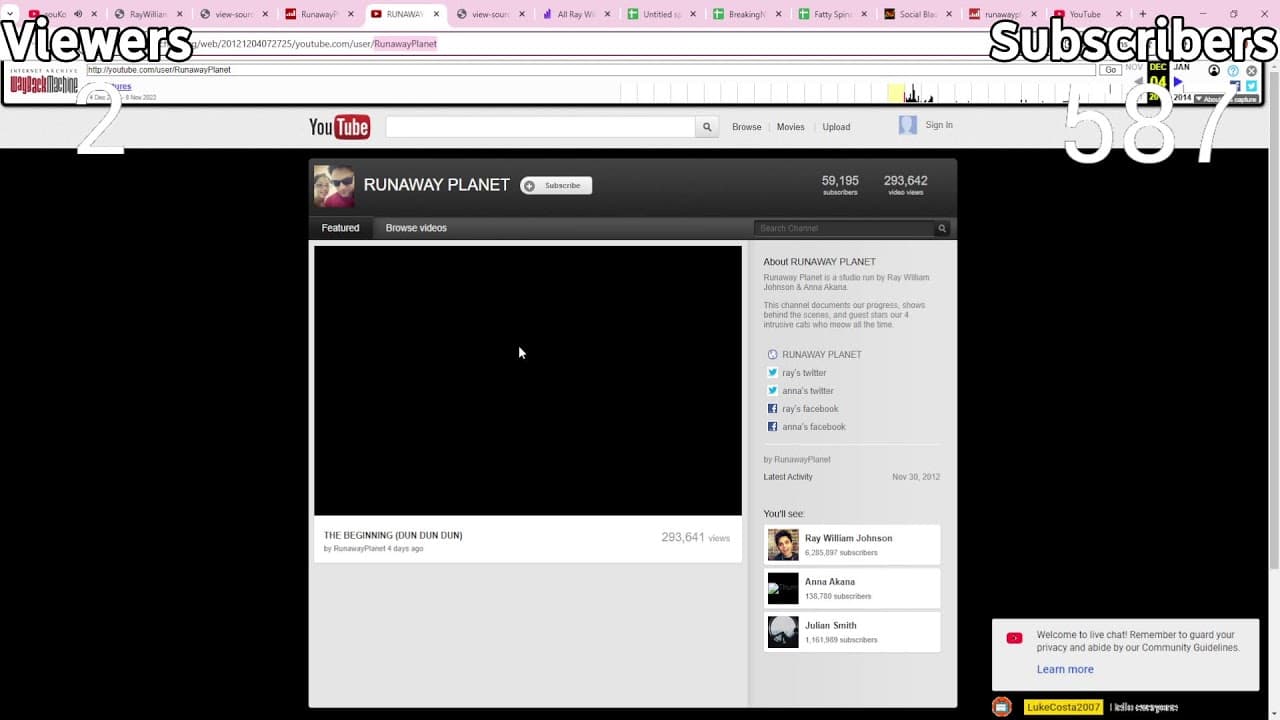Switch to the Fatty Spins browser tab
Image resolution: width=1280 pixels, height=720 pixels.
pos(832,14)
